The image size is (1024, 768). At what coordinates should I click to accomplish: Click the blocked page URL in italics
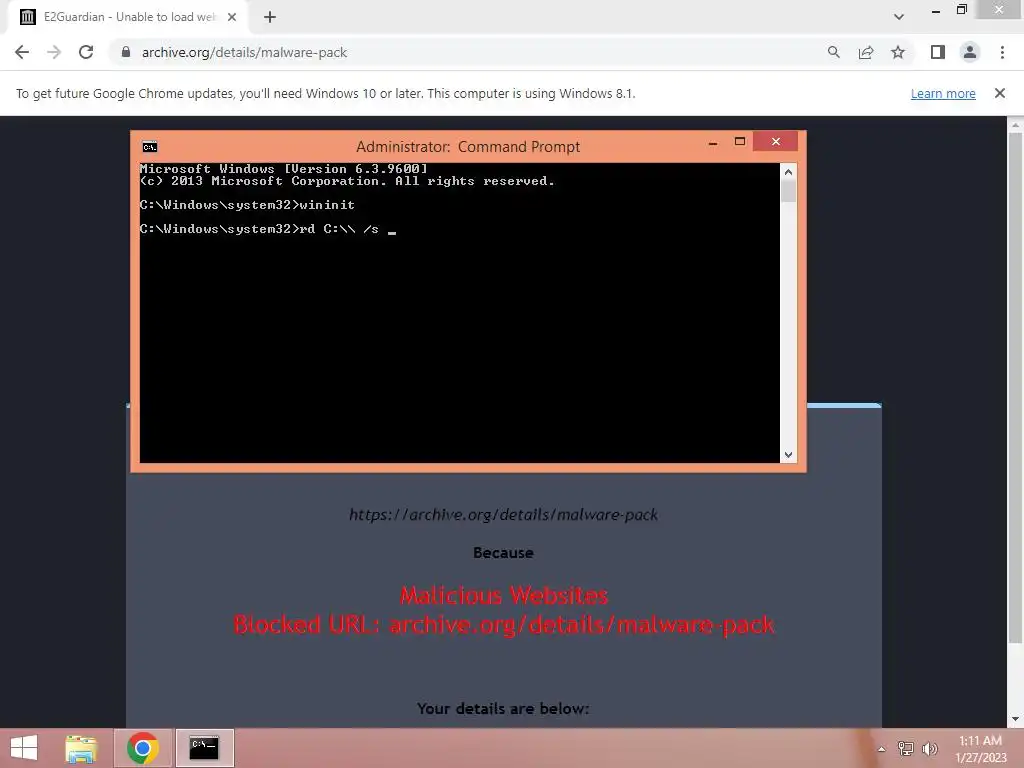tap(504, 515)
